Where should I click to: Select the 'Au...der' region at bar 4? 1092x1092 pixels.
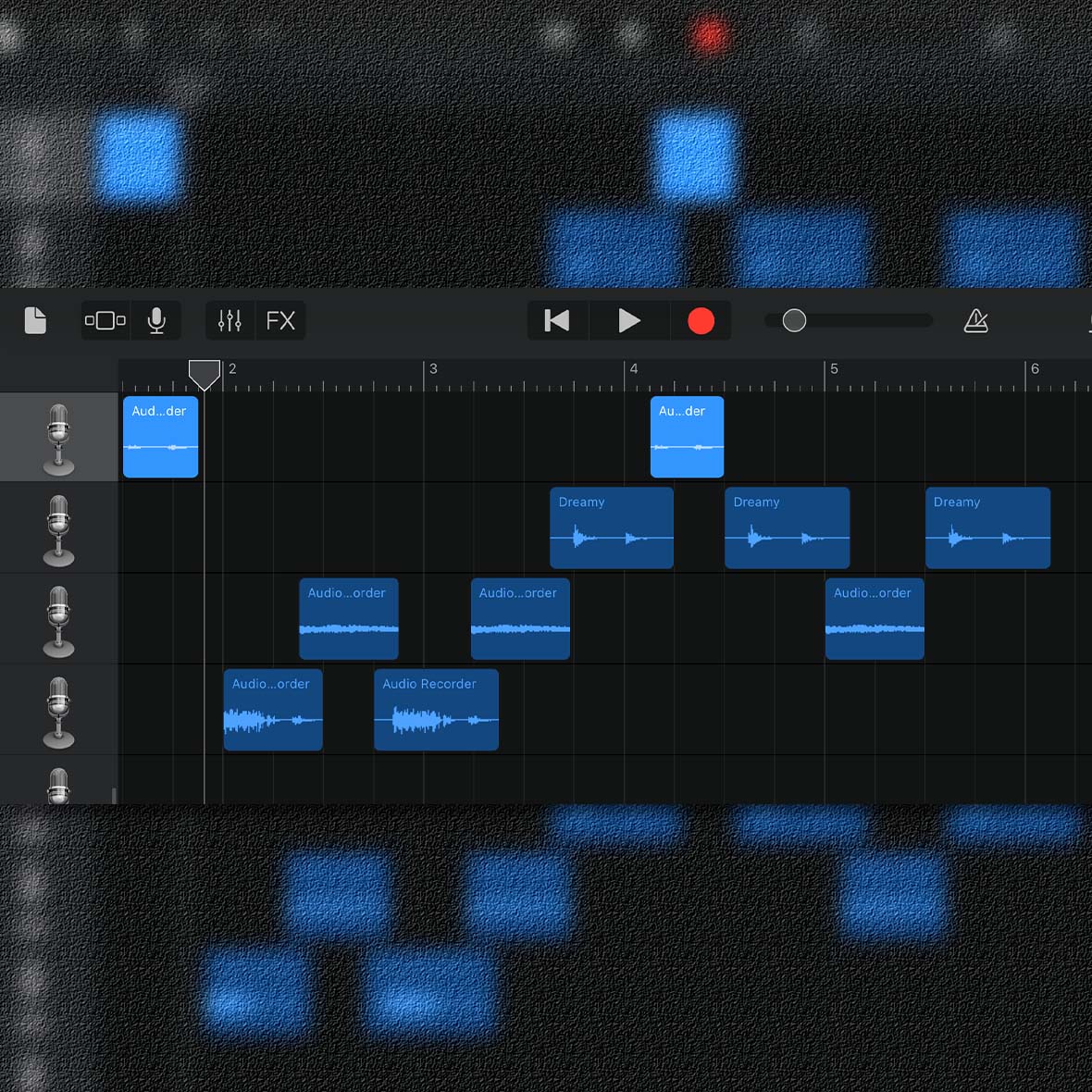pyautogui.click(x=687, y=437)
